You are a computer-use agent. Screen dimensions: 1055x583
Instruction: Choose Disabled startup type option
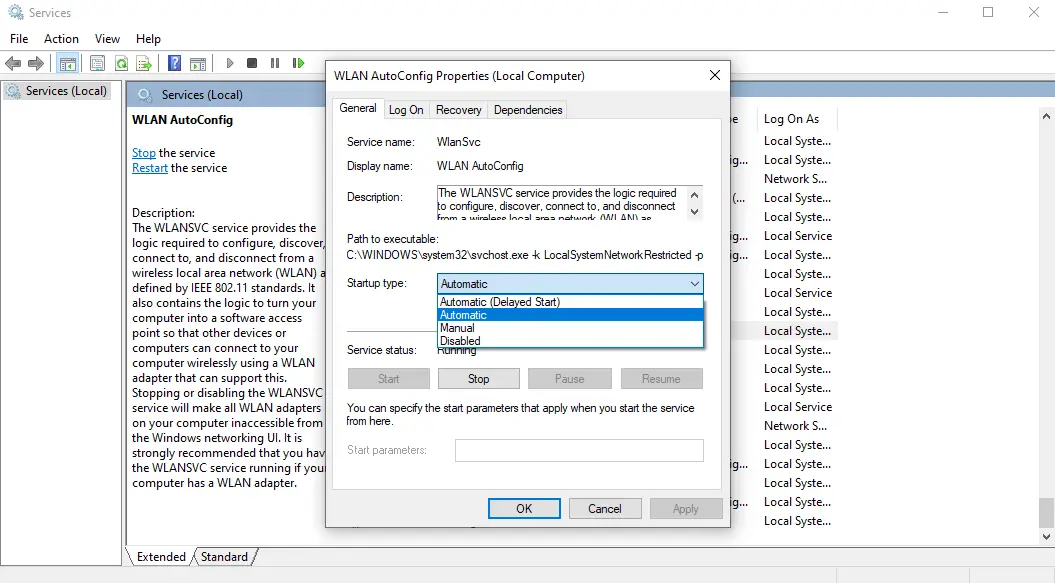(x=570, y=341)
